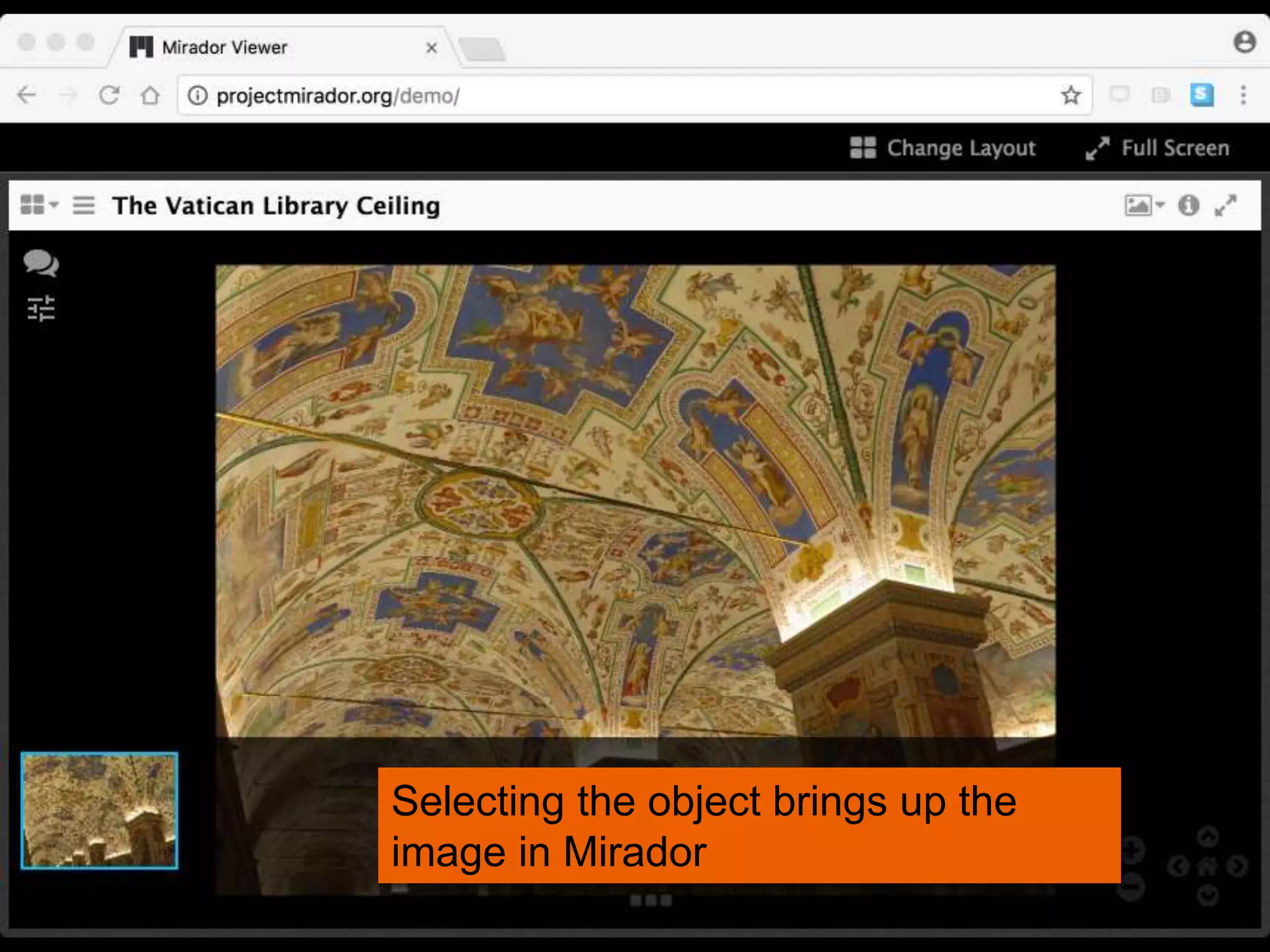Image resolution: width=1270 pixels, height=952 pixels.
Task: Click the cast screen toolbar icon
Action: [x=1119, y=95]
